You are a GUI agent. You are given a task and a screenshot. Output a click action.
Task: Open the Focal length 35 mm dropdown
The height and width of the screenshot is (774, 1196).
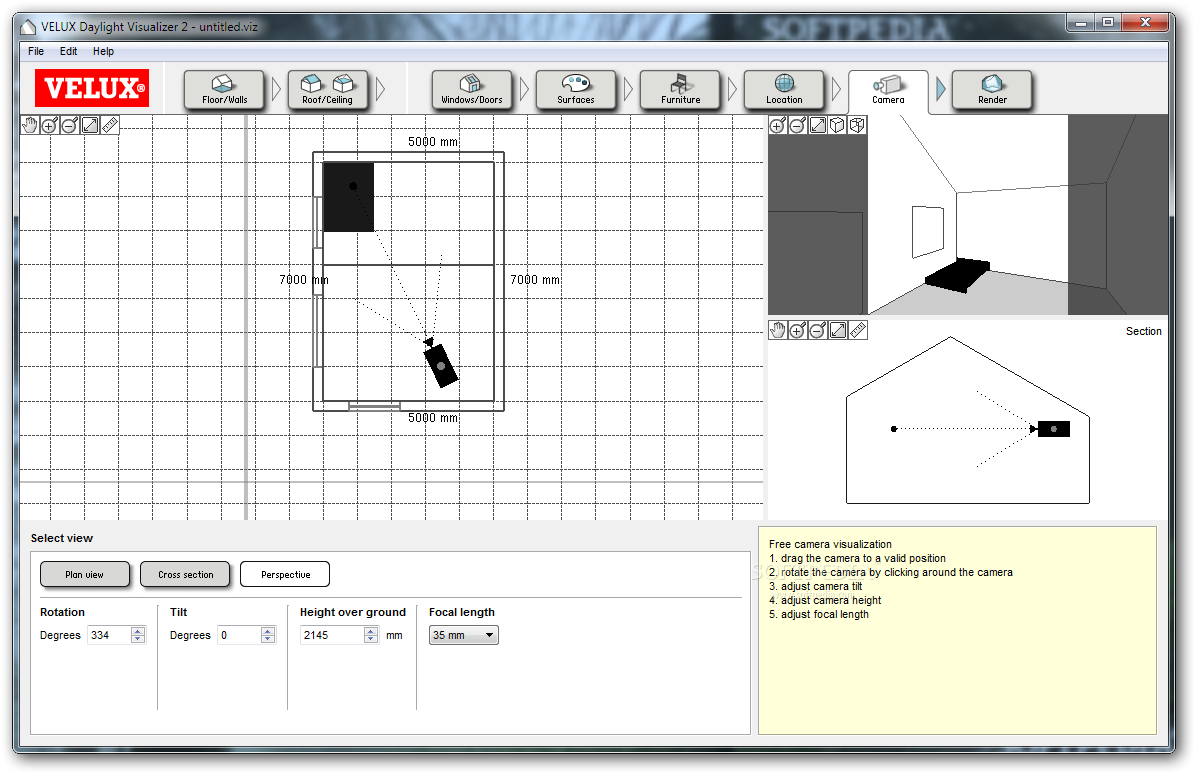(x=464, y=635)
